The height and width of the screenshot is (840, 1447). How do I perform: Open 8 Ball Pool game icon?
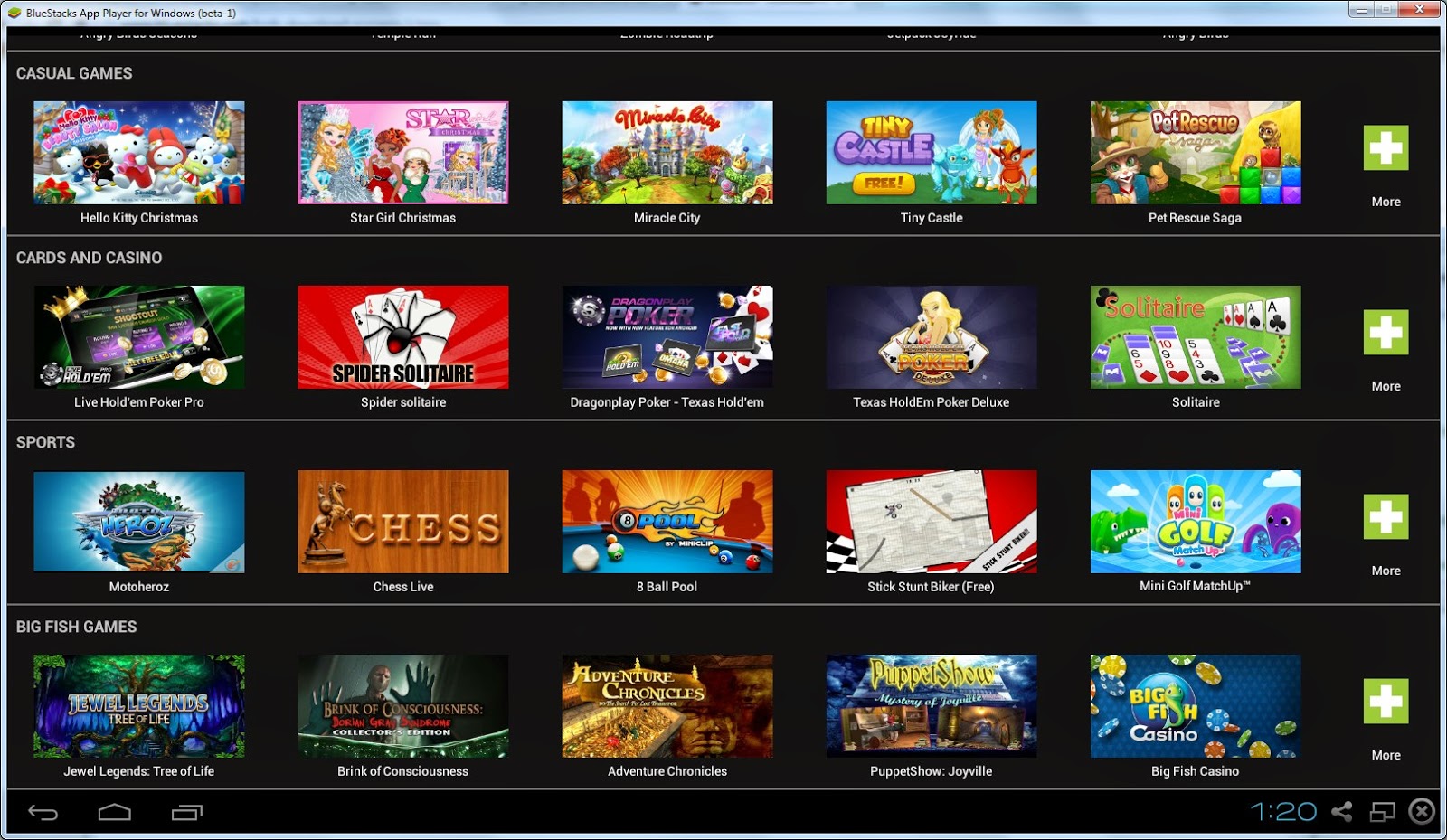click(667, 522)
